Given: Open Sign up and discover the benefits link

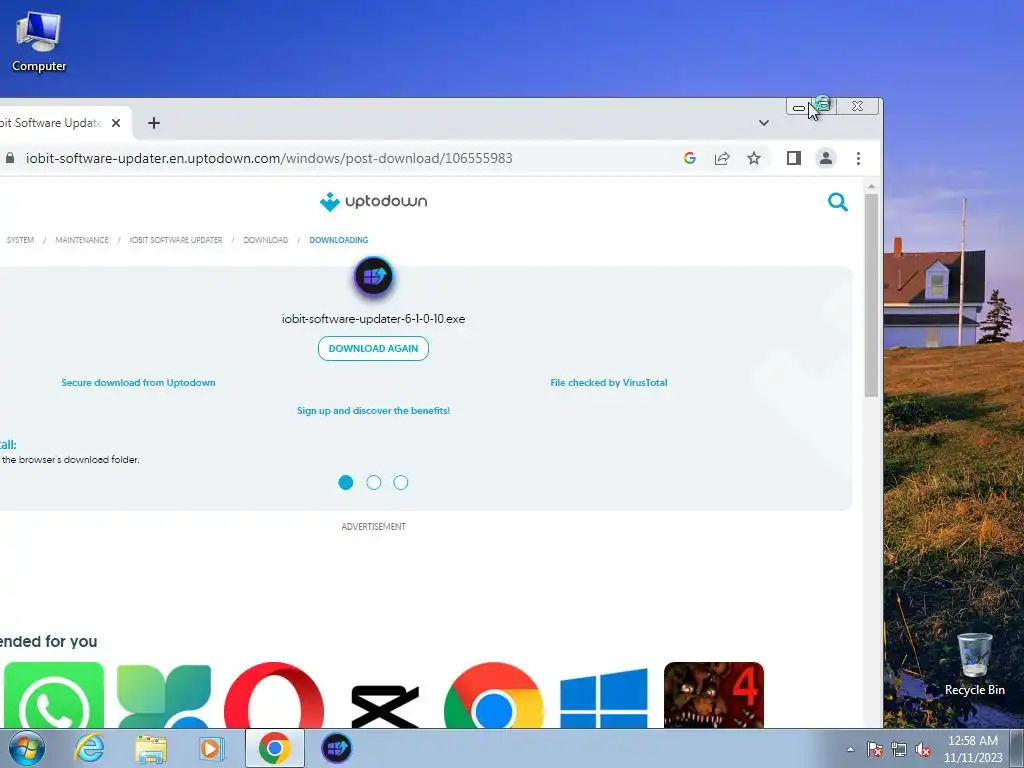Looking at the screenshot, I should (x=374, y=411).
